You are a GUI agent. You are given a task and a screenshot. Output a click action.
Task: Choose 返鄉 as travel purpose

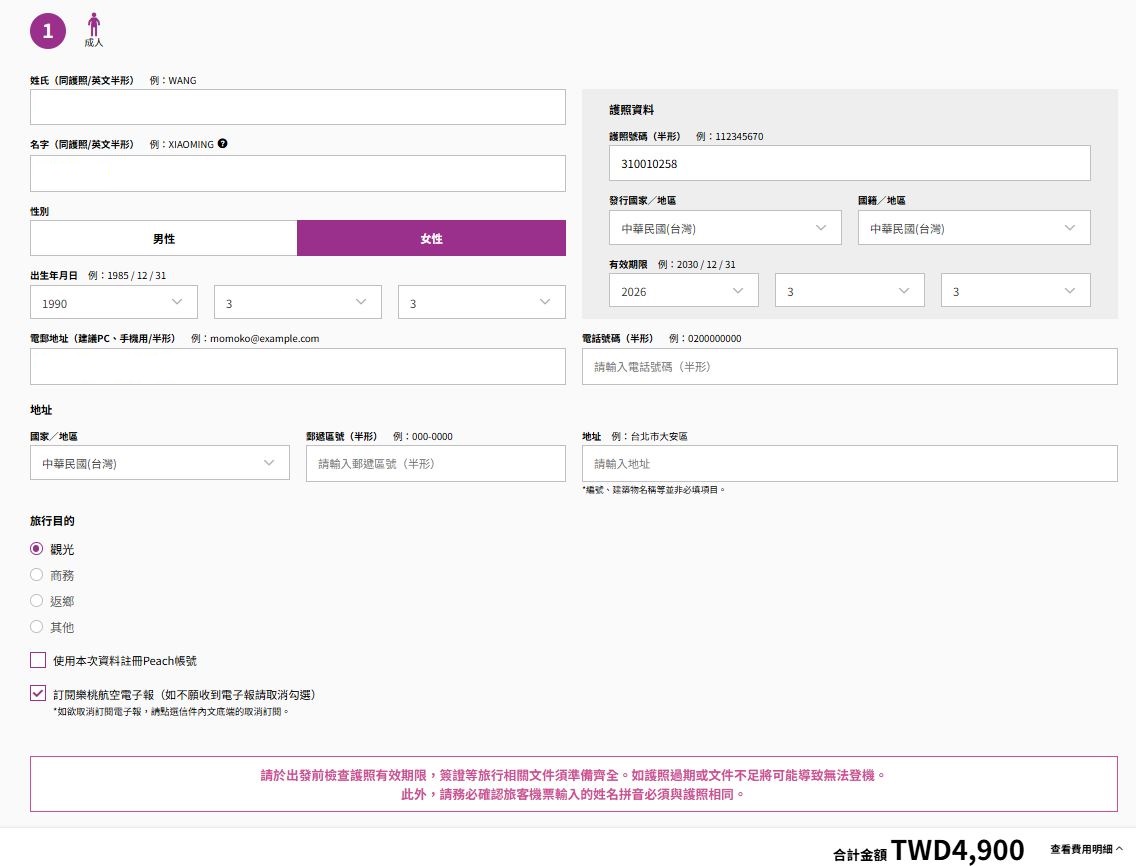pos(36,601)
